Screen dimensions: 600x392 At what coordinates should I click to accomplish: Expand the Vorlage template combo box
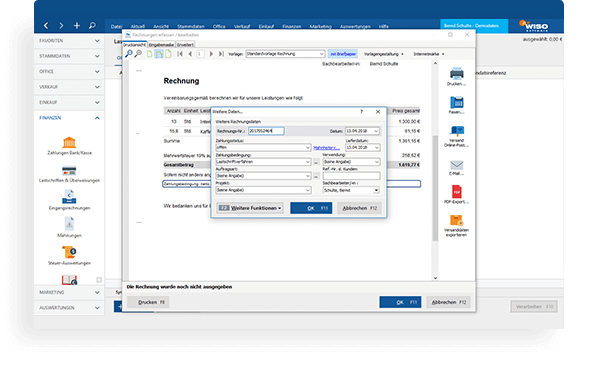pyautogui.click(x=285, y=54)
